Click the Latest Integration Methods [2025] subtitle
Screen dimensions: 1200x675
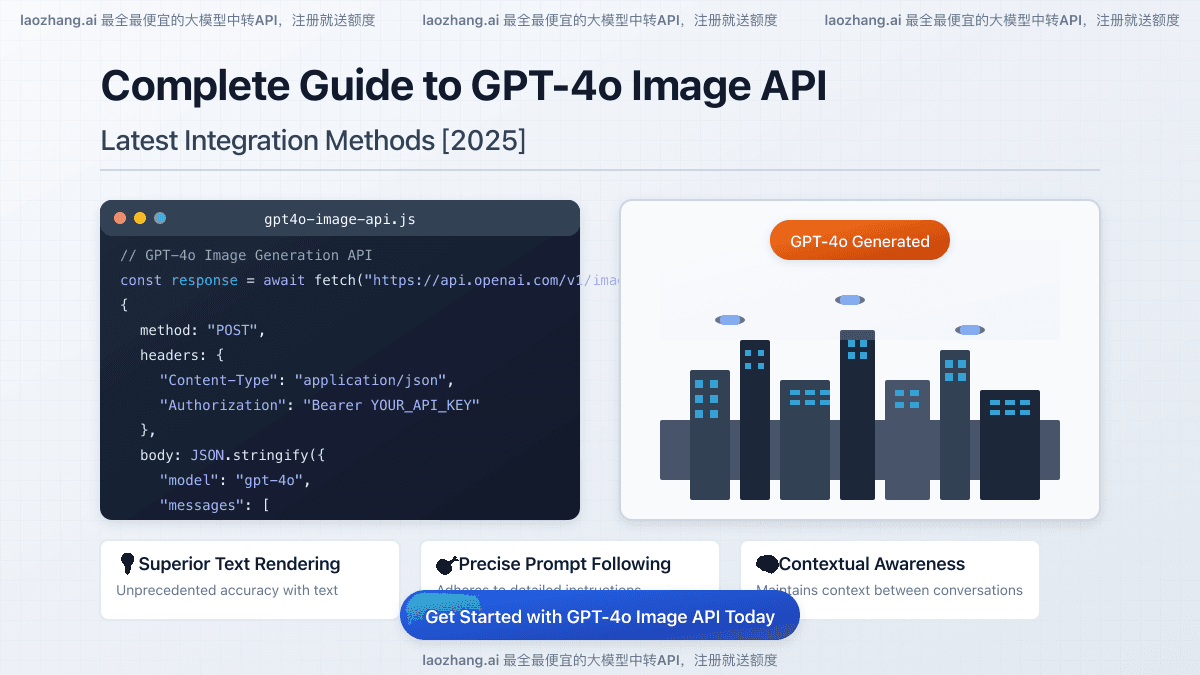313,140
